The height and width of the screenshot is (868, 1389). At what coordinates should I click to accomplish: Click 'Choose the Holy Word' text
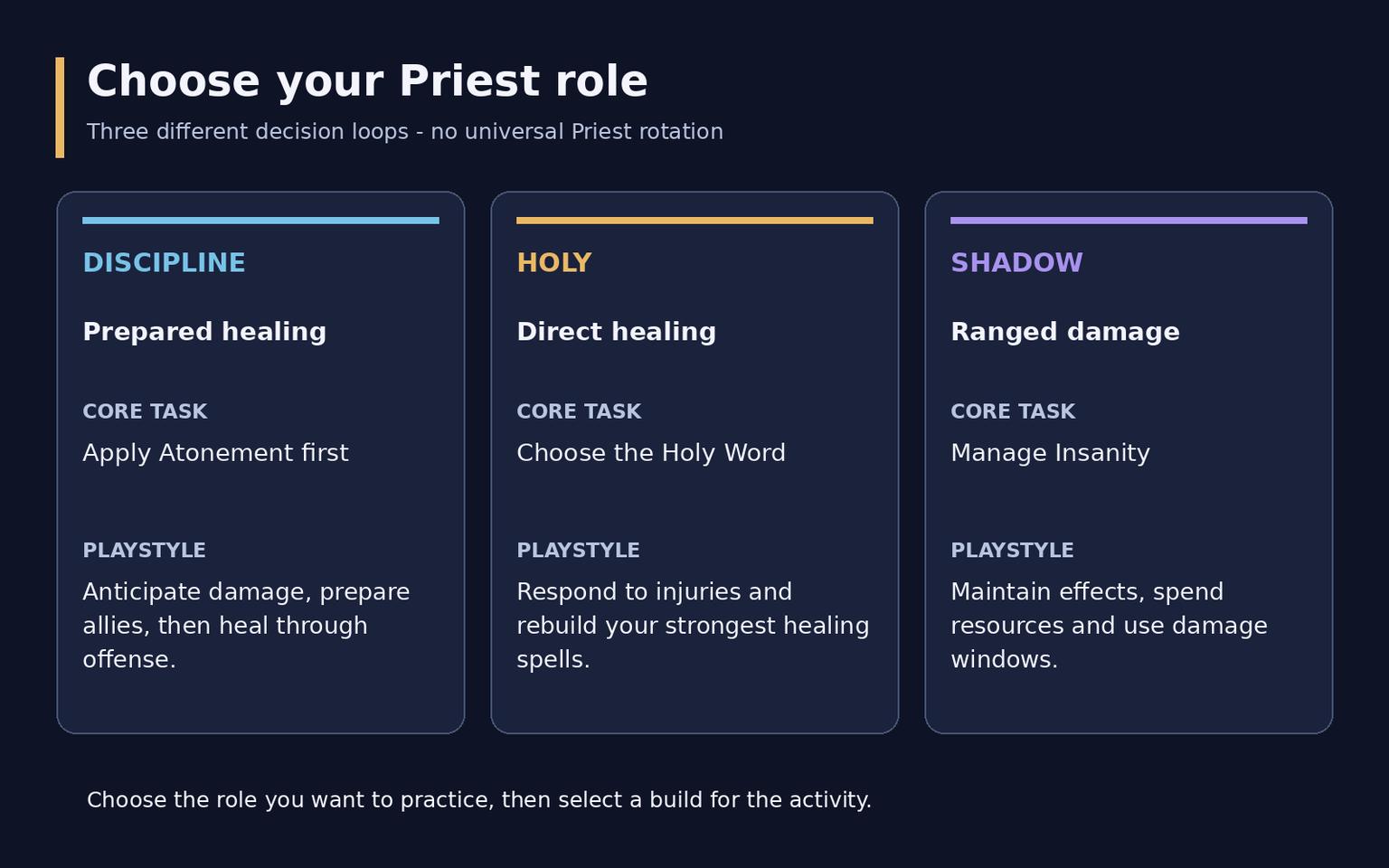point(651,453)
